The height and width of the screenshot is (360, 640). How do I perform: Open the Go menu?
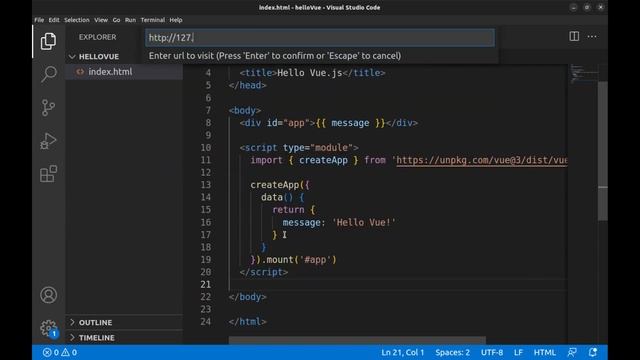coord(116,20)
